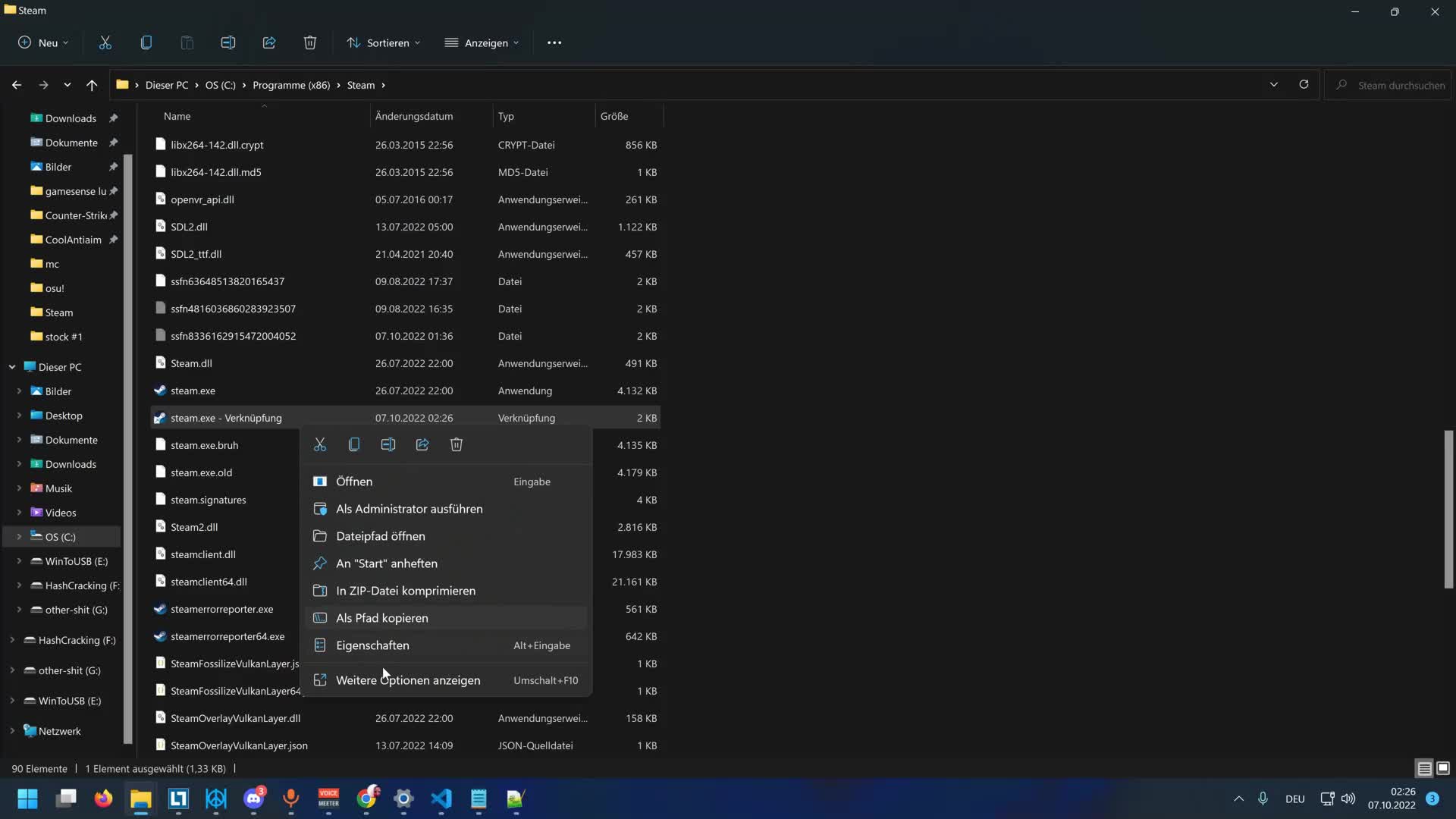Select Eigenschaften from the context menu

coord(372,645)
